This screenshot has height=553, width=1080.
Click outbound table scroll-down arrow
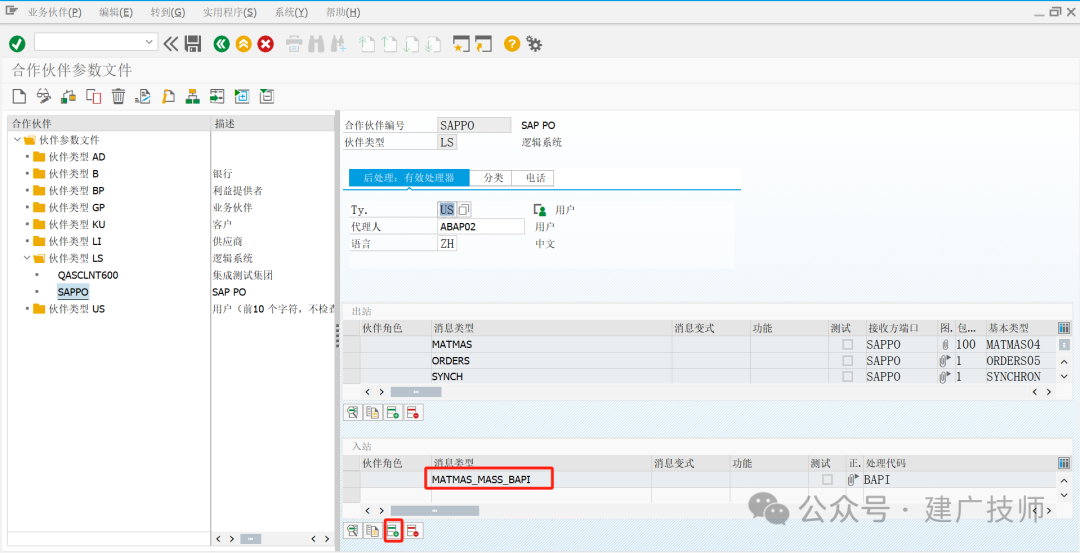(x=1063, y=377)
